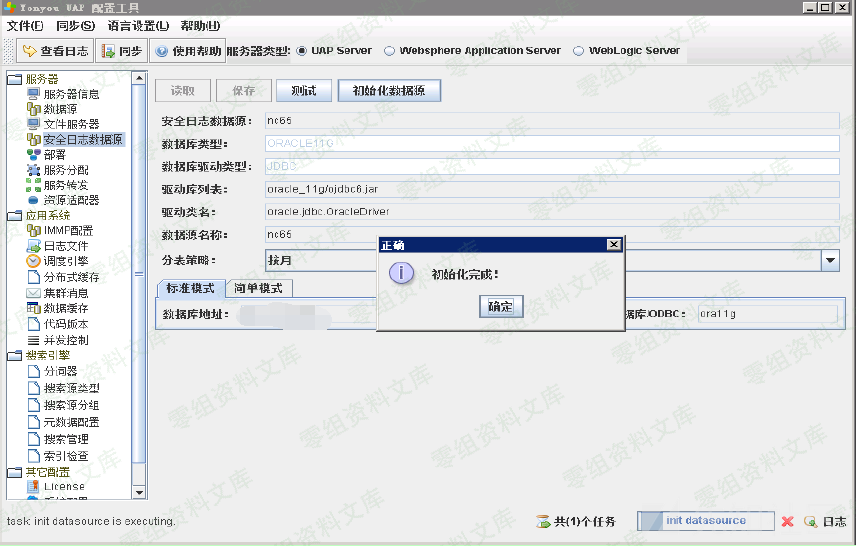Viewport: 856px width, 546px height.
Task: Click the 初始化数据源 button
Action: coord(389,91)
